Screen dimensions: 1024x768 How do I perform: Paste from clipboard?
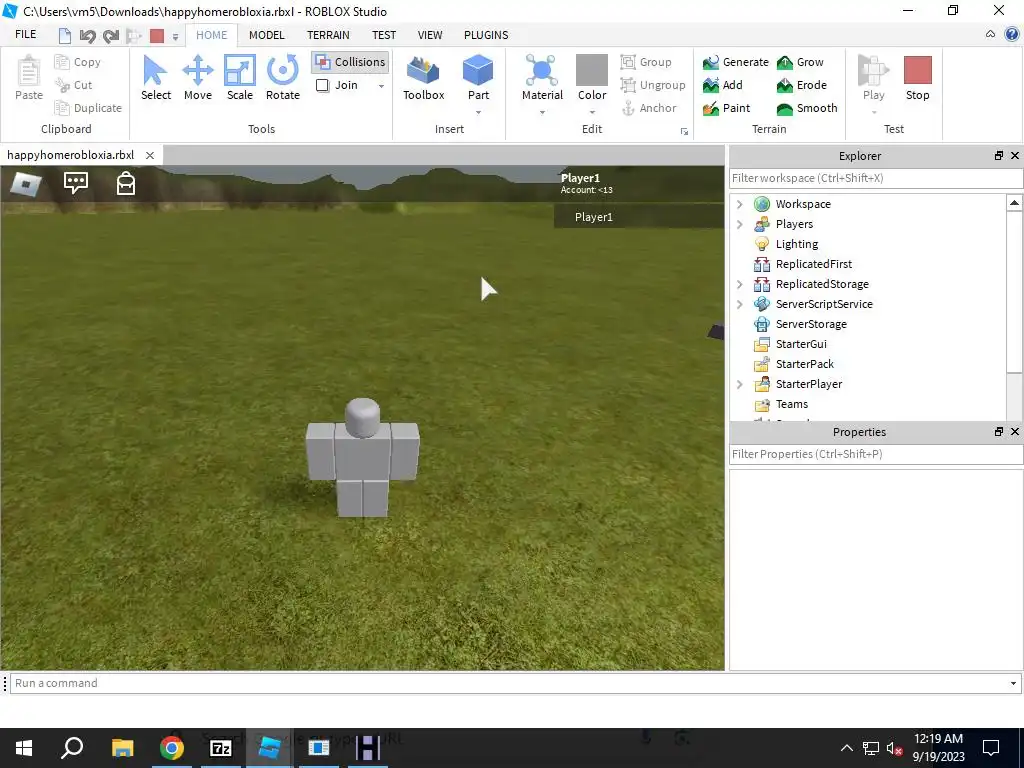[29, 78]
